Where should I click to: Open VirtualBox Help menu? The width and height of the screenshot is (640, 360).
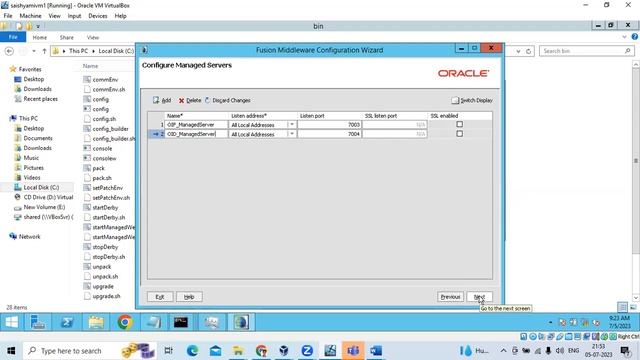coord(120,16)
